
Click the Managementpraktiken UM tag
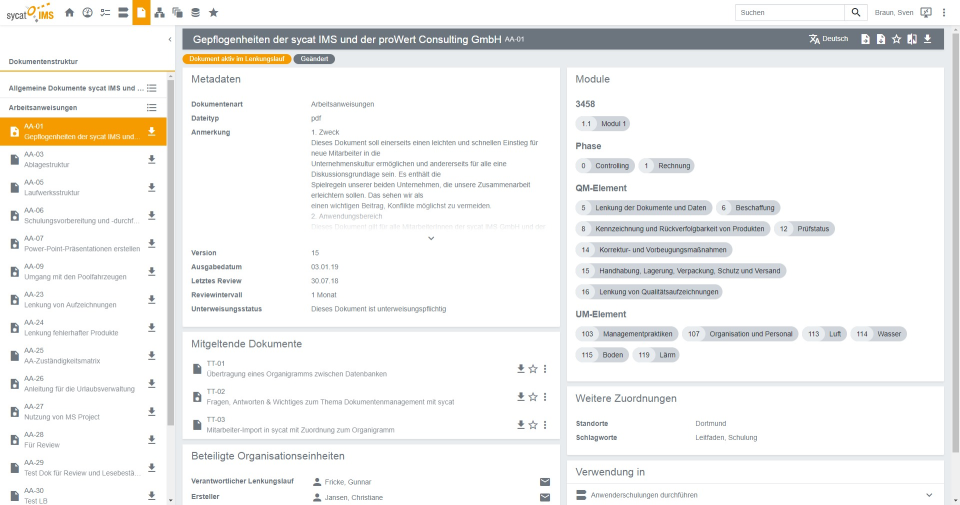click(x=627, y=334)
